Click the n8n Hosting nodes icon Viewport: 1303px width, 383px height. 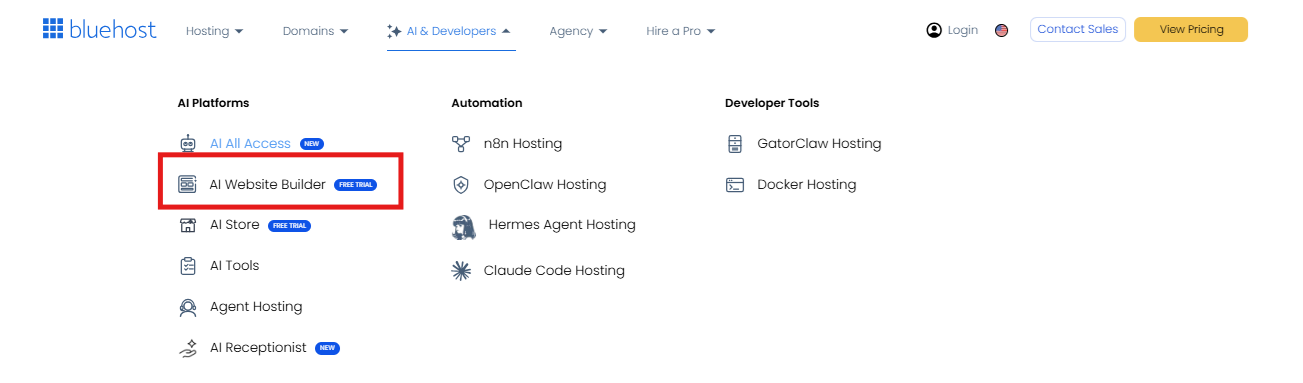click(x=461, y=143)
